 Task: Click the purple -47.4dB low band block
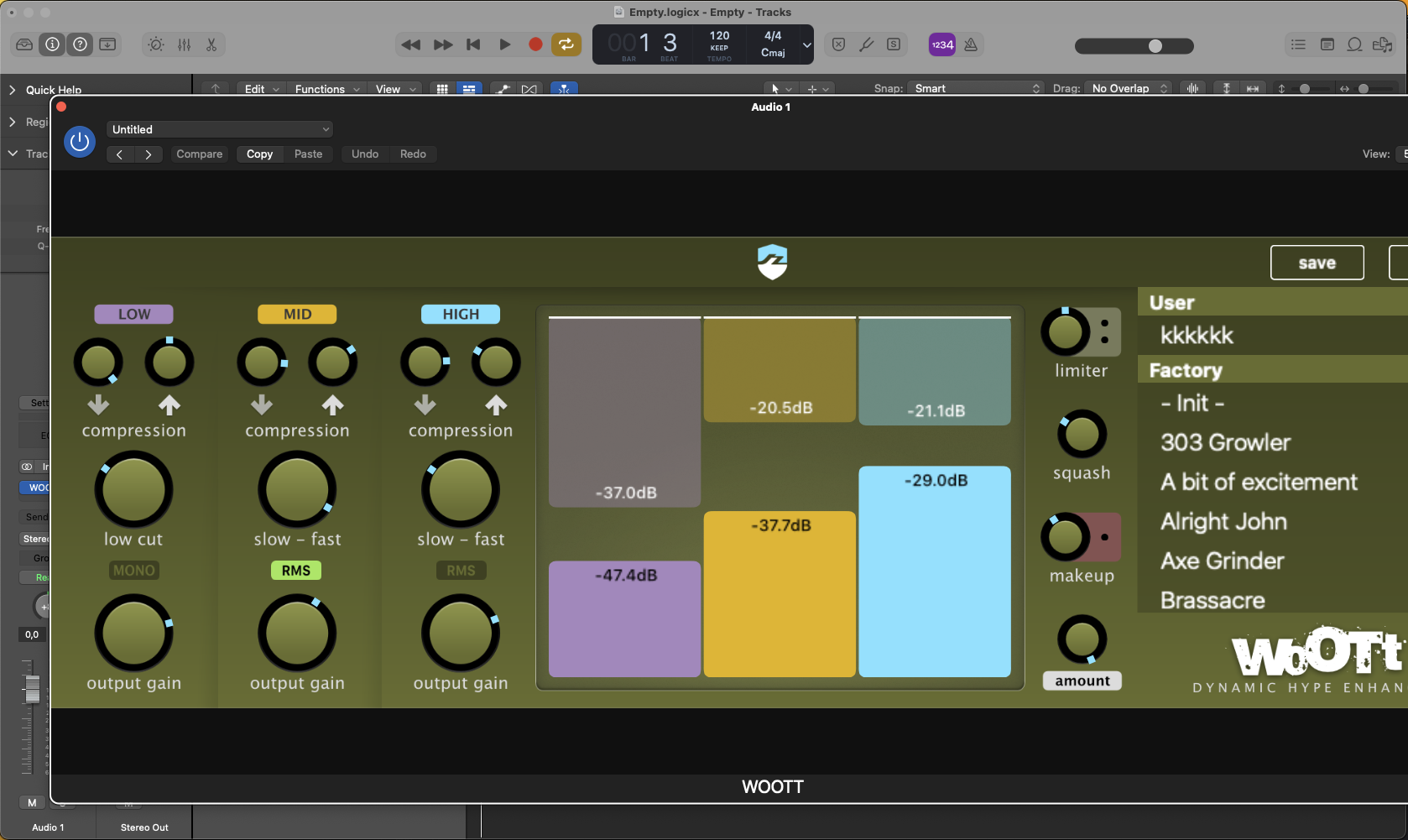pos(624,619)
